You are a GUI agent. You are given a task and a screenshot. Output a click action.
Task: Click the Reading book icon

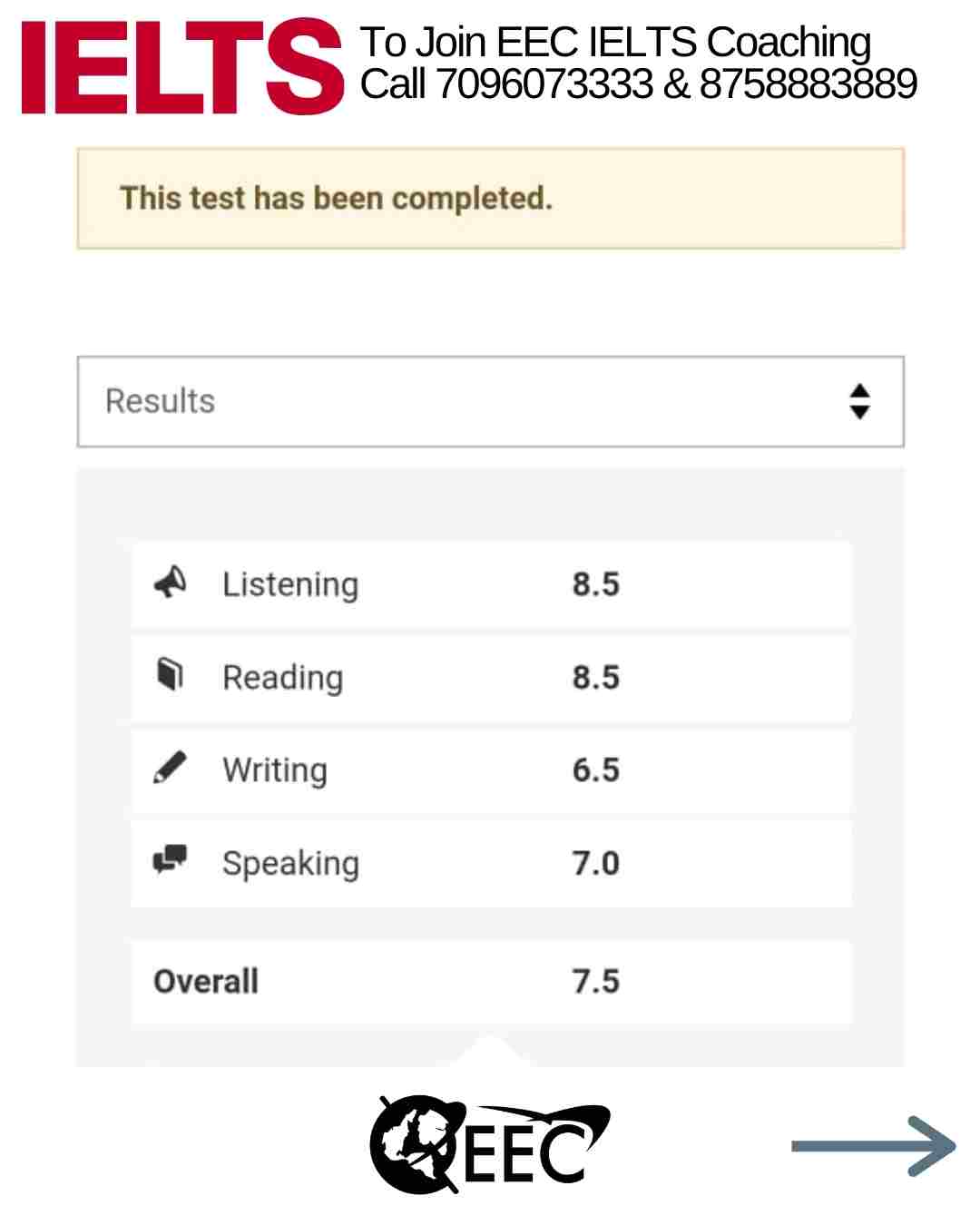tap(170, 675)
